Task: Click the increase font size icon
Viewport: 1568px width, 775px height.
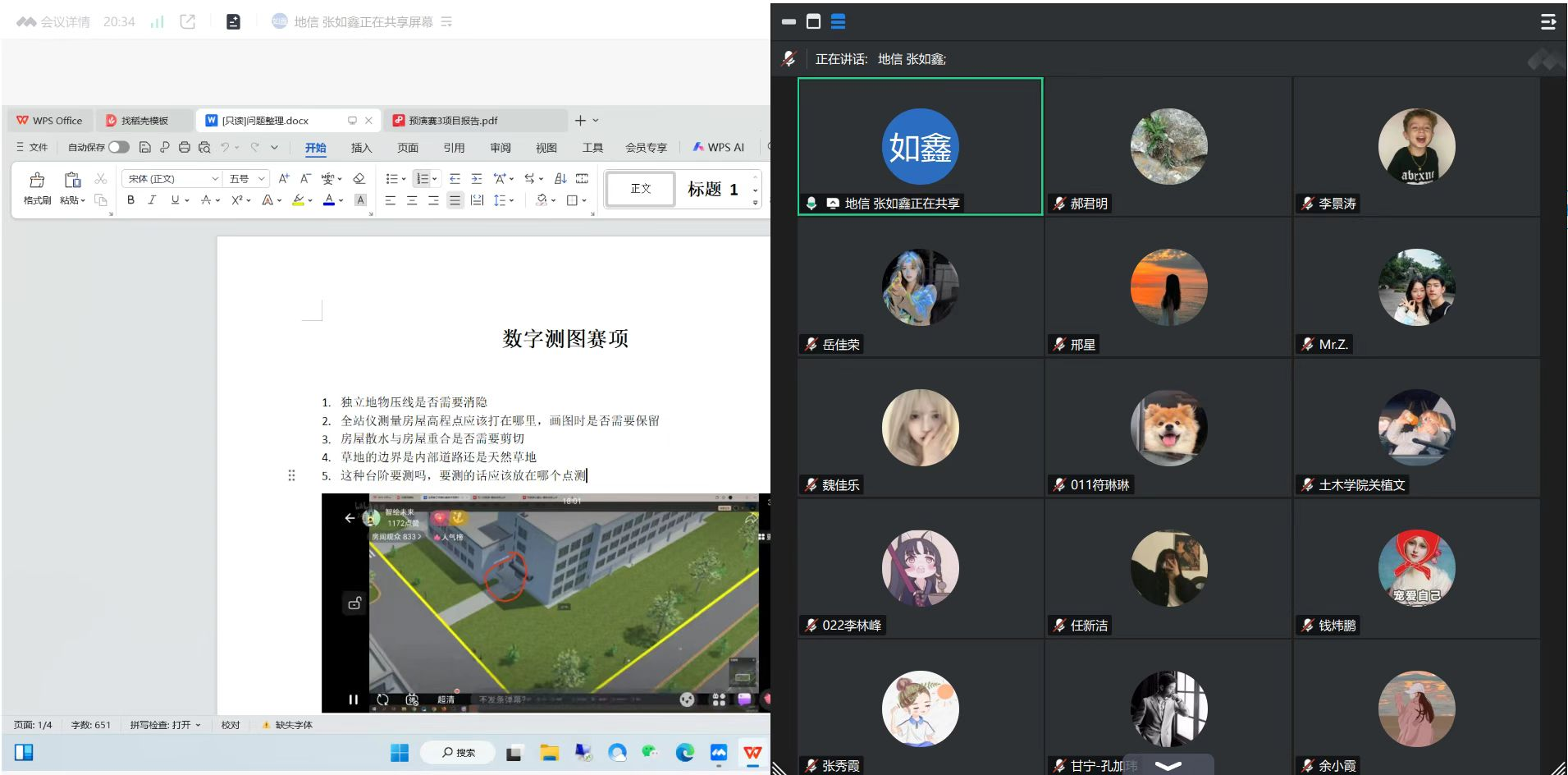Action: pos(284,178)
